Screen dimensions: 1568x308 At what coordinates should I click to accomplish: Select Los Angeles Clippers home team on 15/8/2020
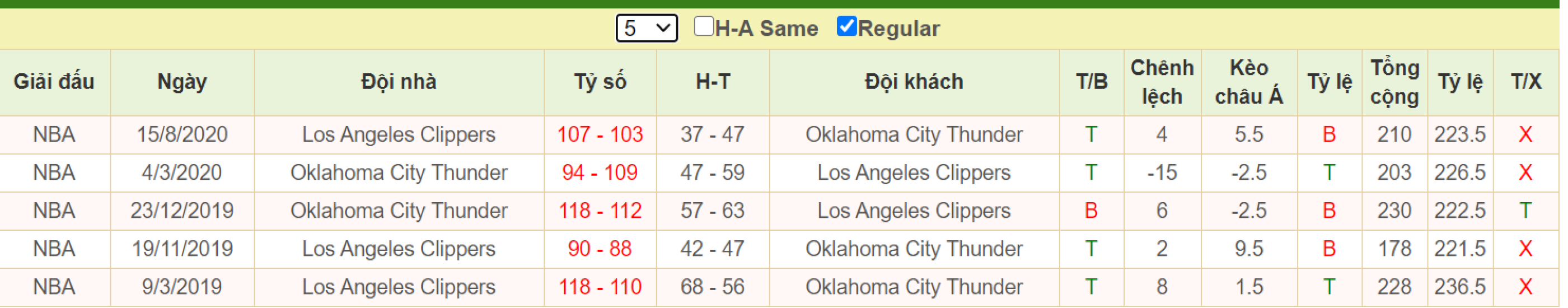399,134
